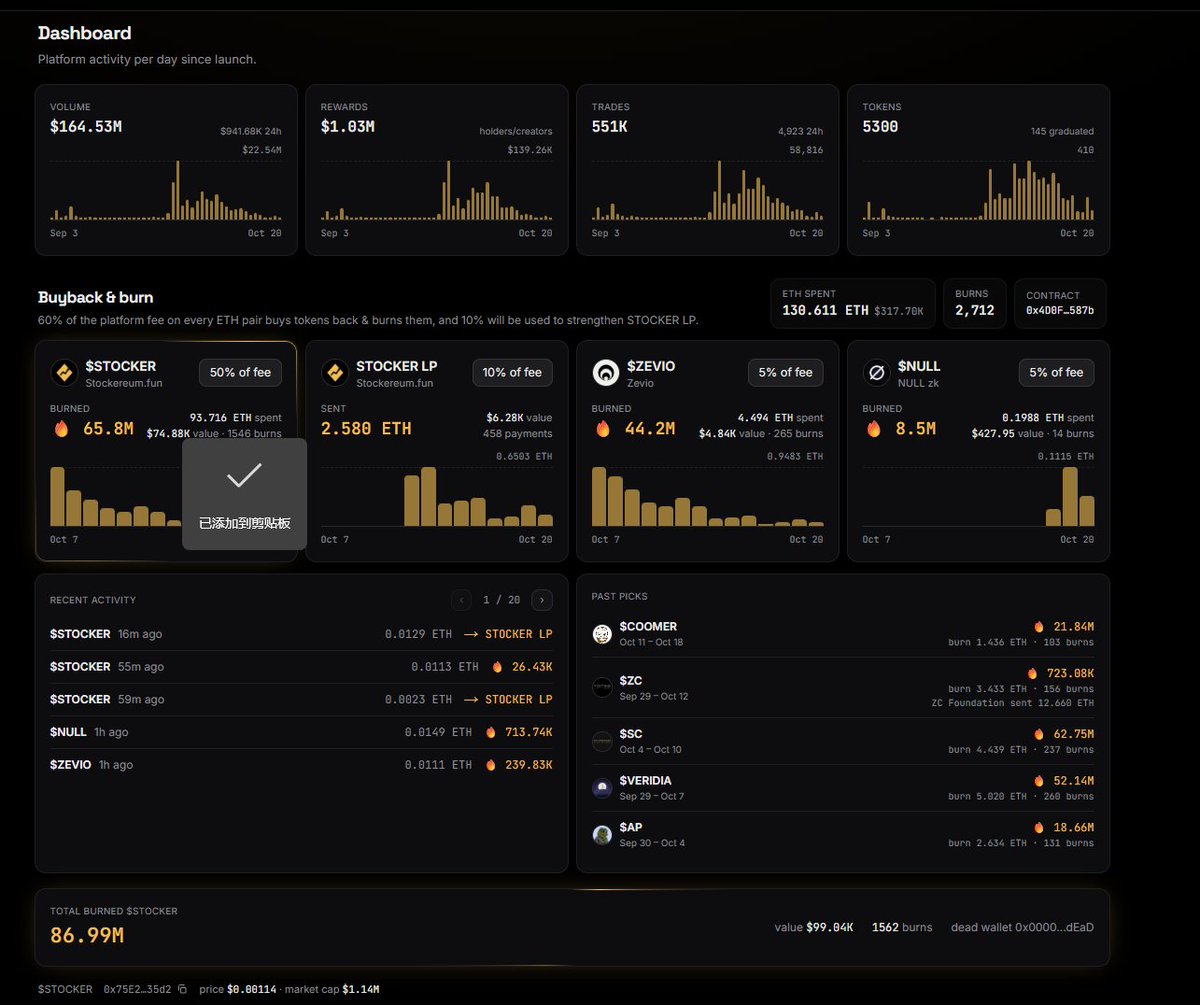Click the $SC avatar in Past Picks
This screenshot has height=1005, width=1200.
point(602,741)
